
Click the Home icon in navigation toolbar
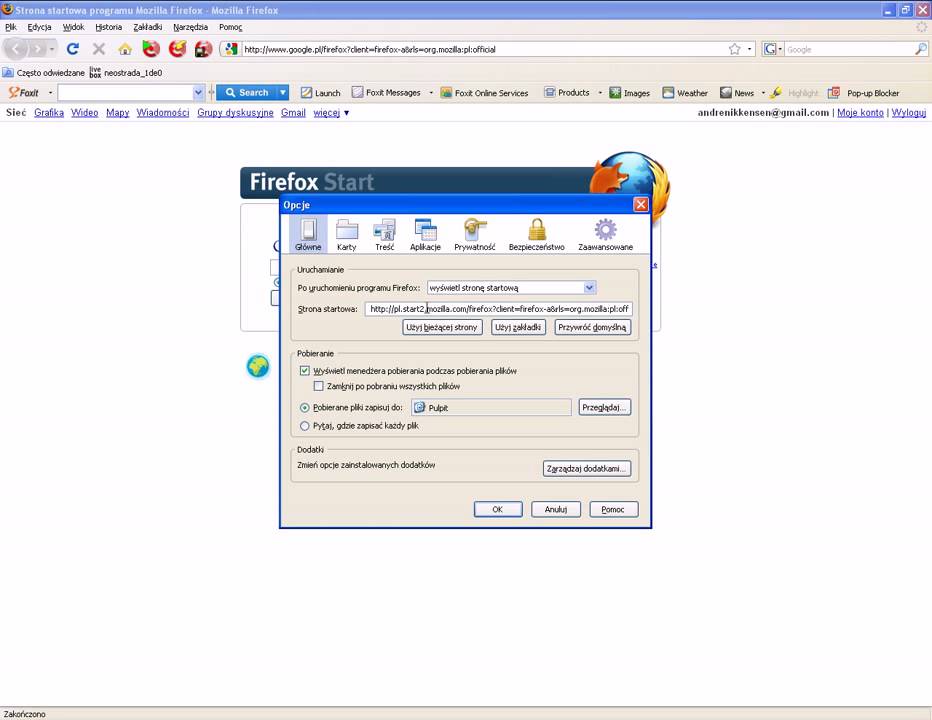(x=125, y=49)
